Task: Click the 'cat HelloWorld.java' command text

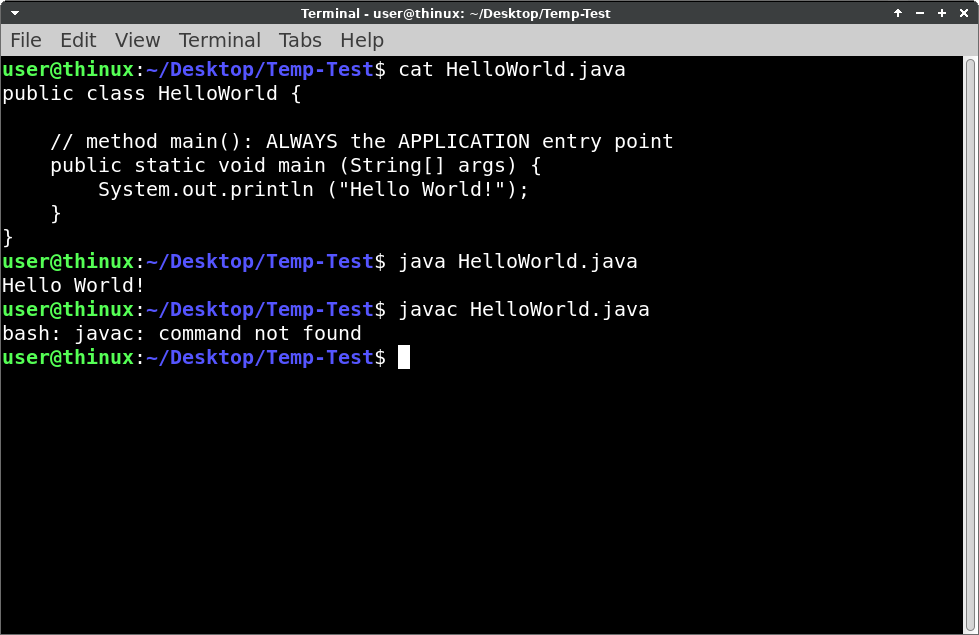Action: point(512,69)
